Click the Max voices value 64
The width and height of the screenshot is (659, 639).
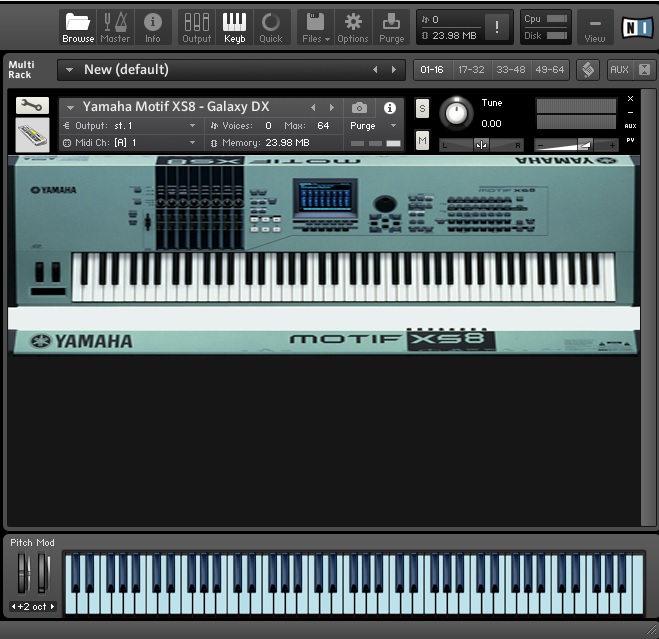[x=323, y=126]
